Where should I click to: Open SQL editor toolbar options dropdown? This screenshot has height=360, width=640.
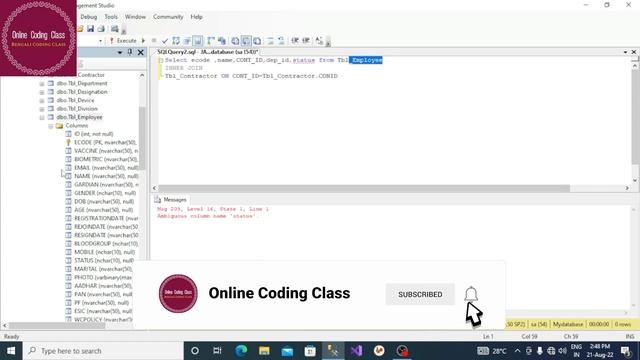click(x=328, y=43)
